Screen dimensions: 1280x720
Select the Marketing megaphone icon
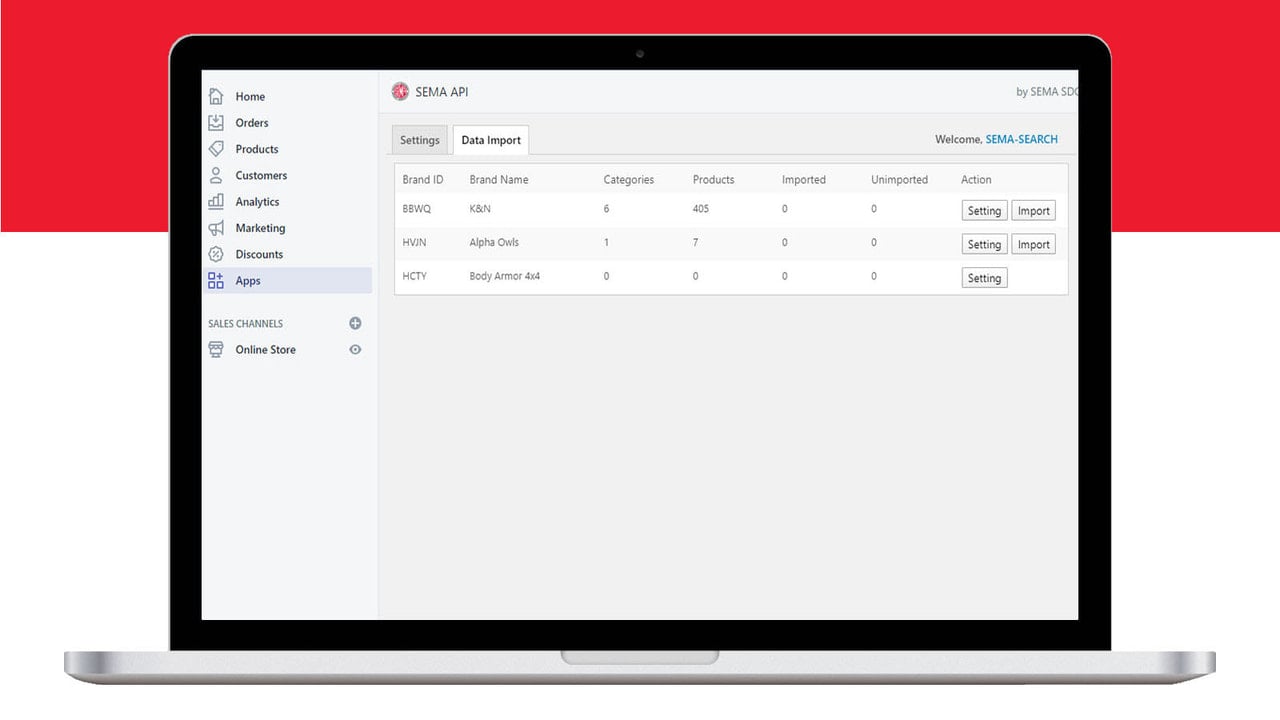click(216, 228)
